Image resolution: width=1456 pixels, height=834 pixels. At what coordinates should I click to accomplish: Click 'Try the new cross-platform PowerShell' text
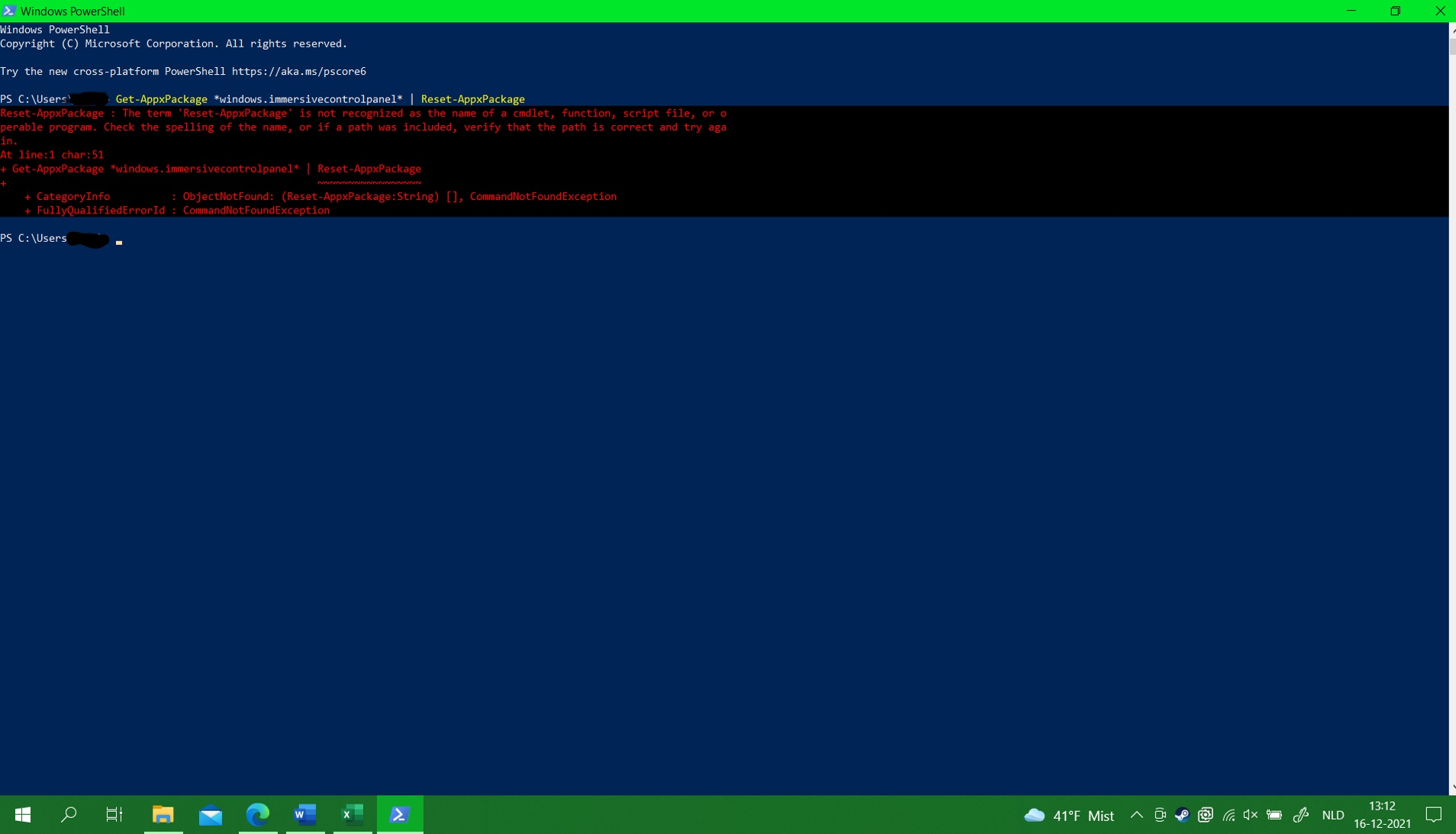tap(113, 72)
